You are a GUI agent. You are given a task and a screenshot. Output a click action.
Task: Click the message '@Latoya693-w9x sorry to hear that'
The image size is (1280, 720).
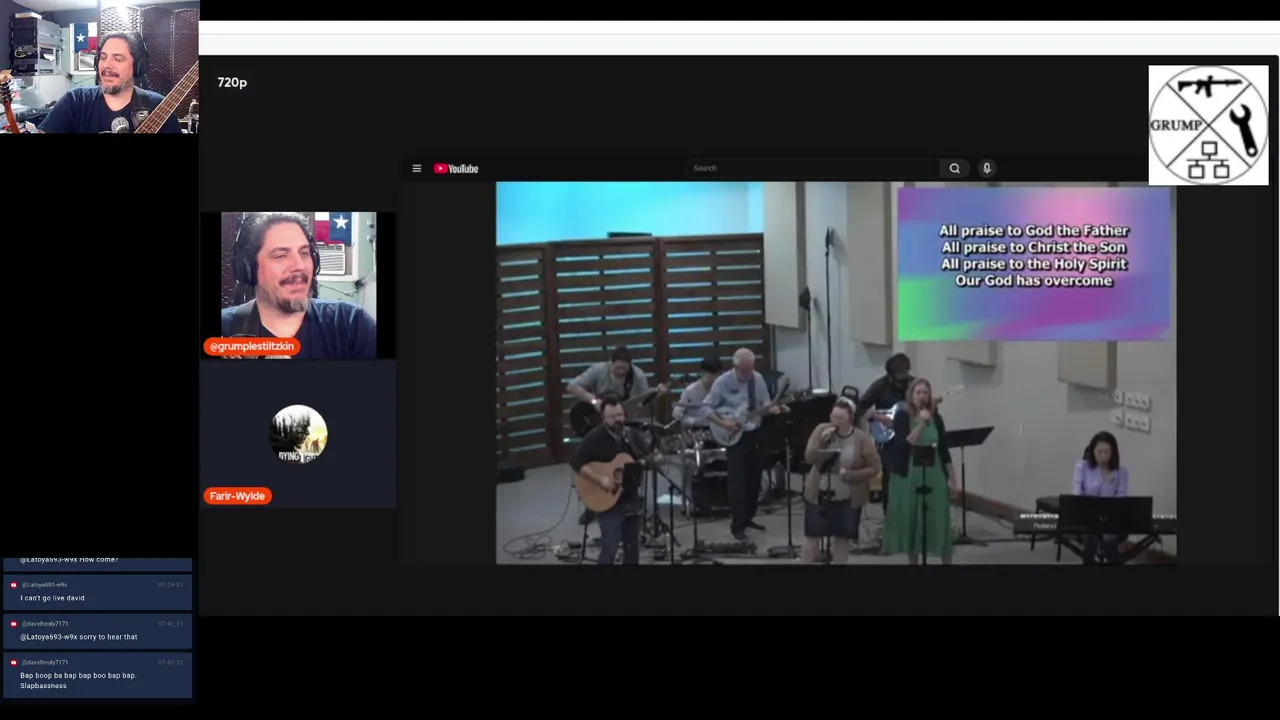pos(79,637)
